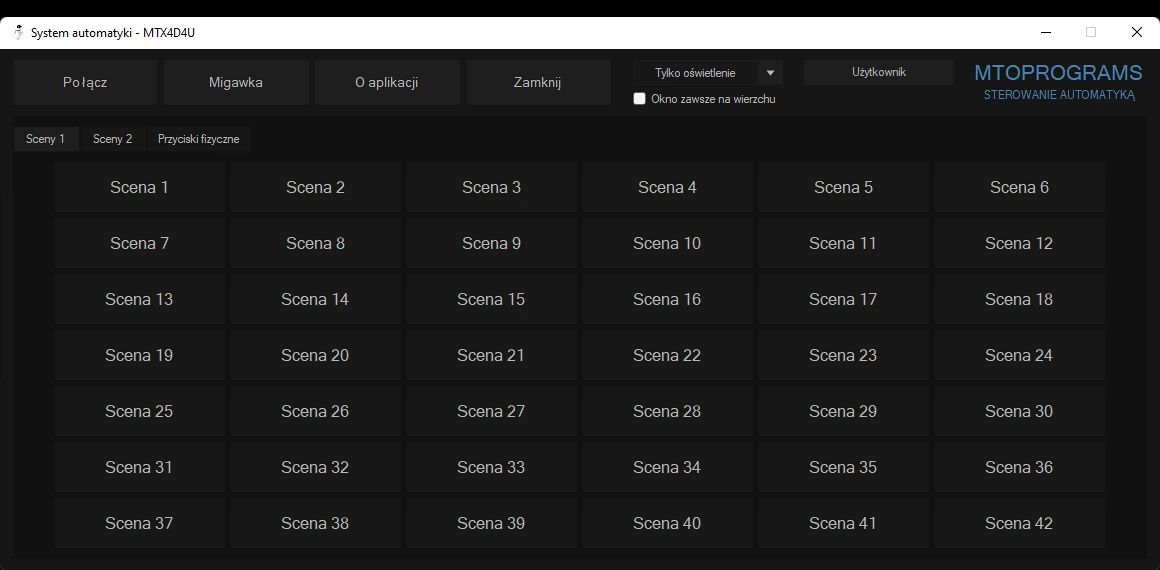
Task: Click the Zamknij button
Action: pyautogui.click(x=538, y=82)
